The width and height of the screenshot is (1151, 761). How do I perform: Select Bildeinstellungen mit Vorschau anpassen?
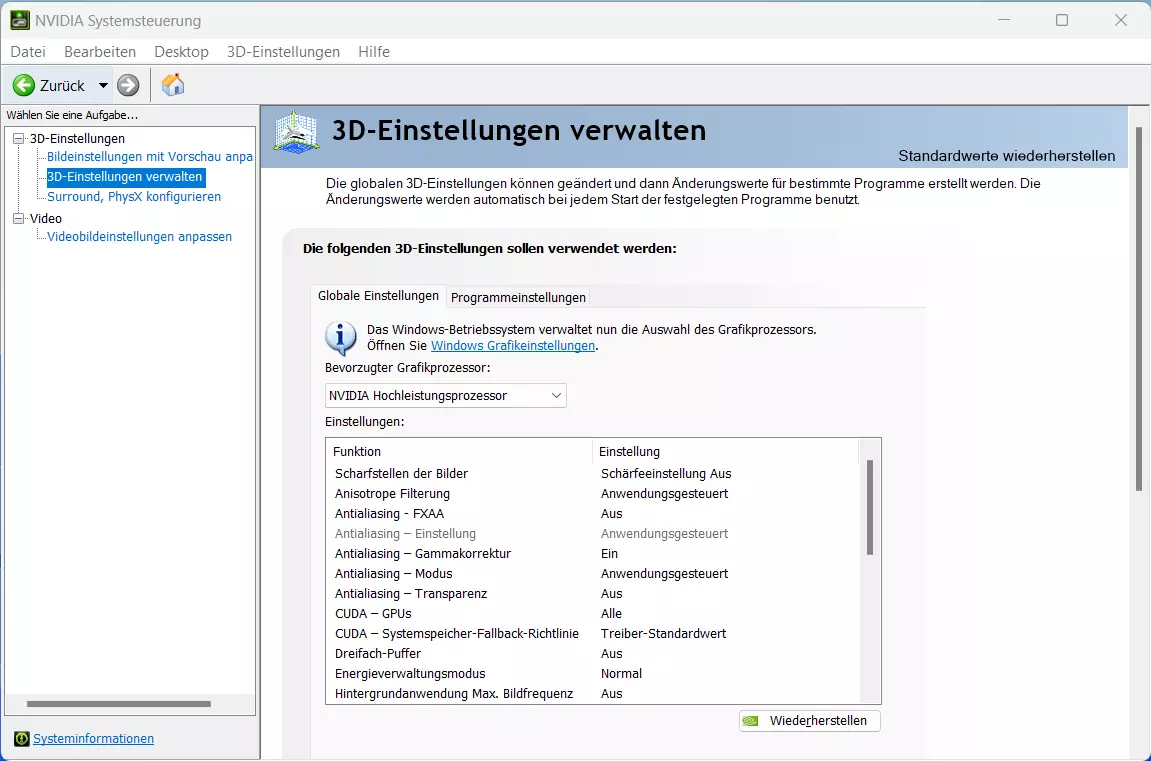150,157
